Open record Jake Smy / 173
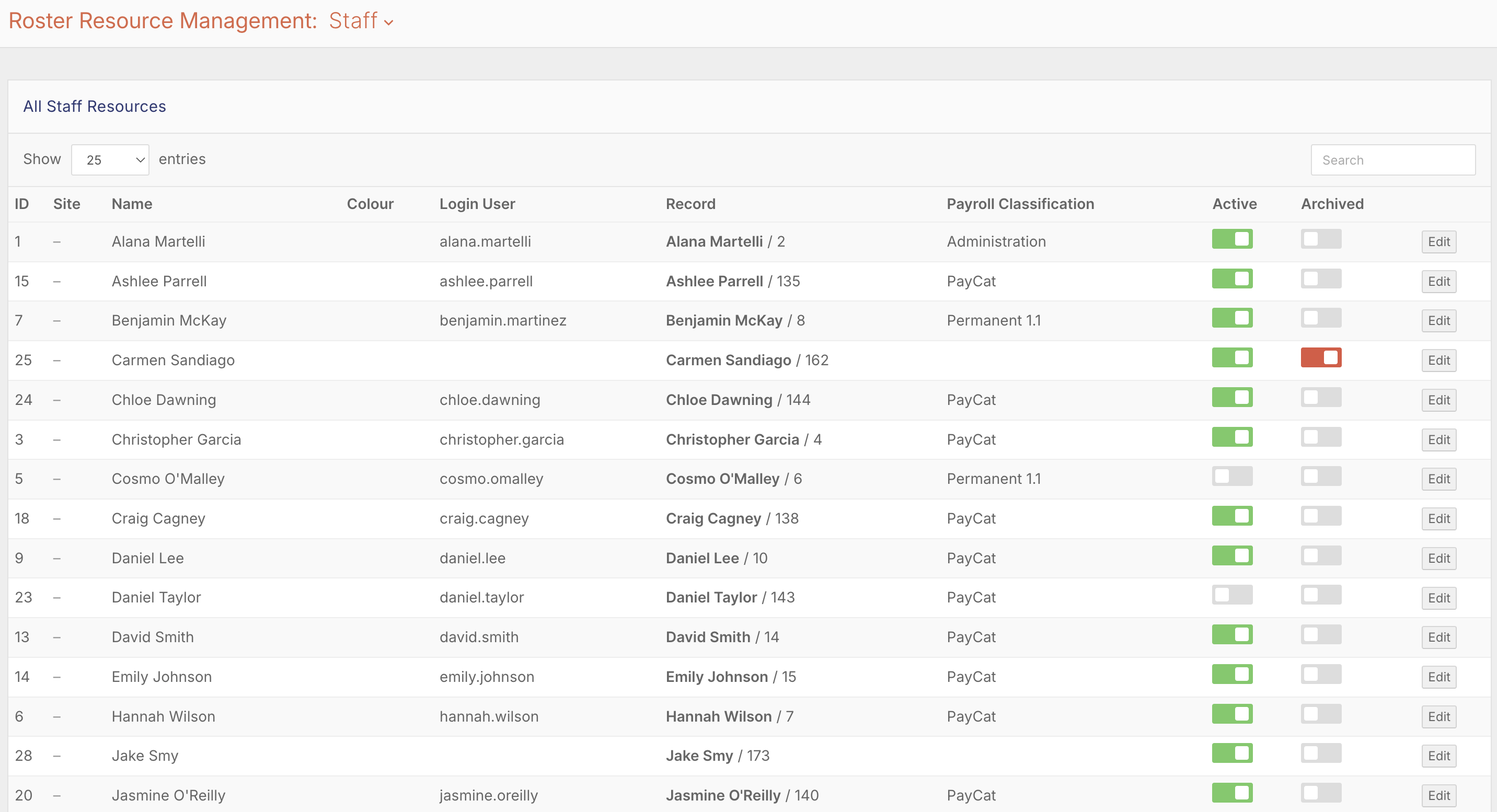This screenshot has height=812, width=1497. coord(718,756)
